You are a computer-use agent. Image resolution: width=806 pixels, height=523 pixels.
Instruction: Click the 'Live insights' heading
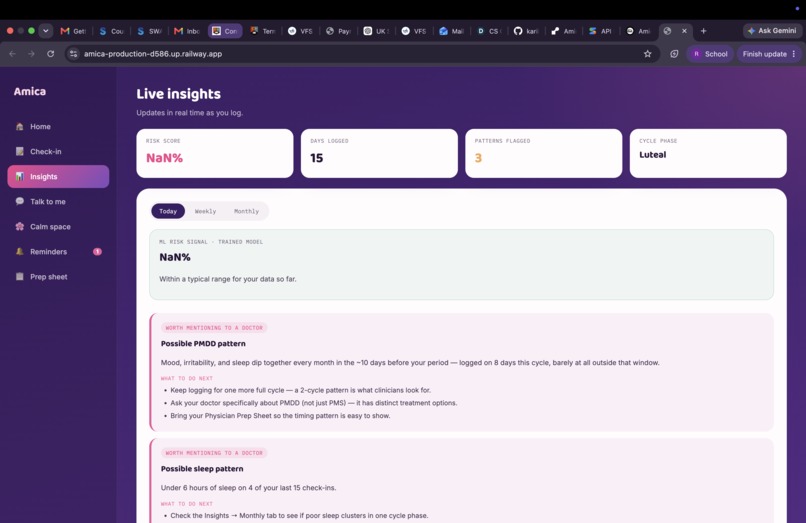(178, 94)
